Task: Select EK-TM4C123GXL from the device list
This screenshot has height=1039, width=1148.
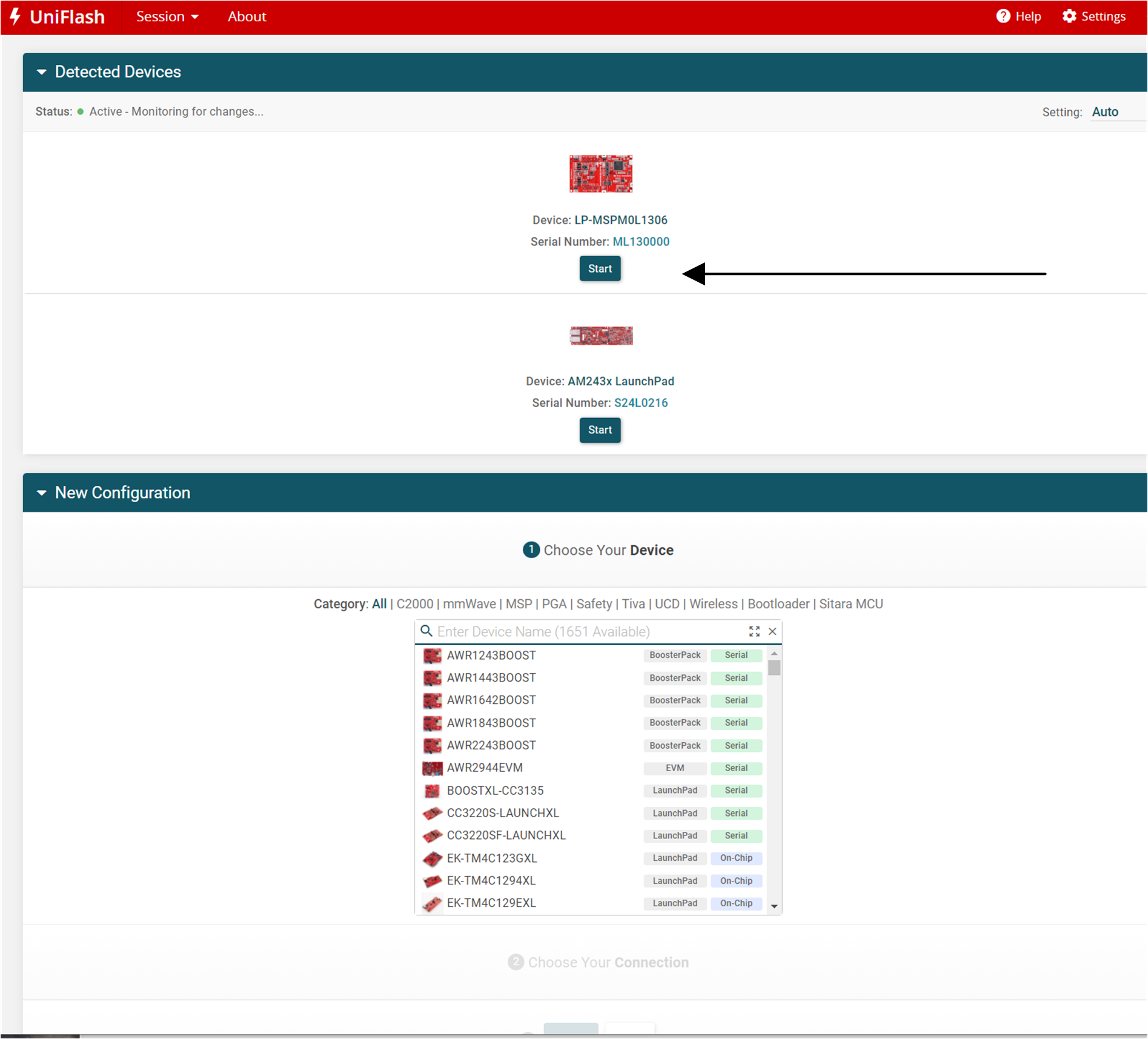Action: [x=591, y=858]
